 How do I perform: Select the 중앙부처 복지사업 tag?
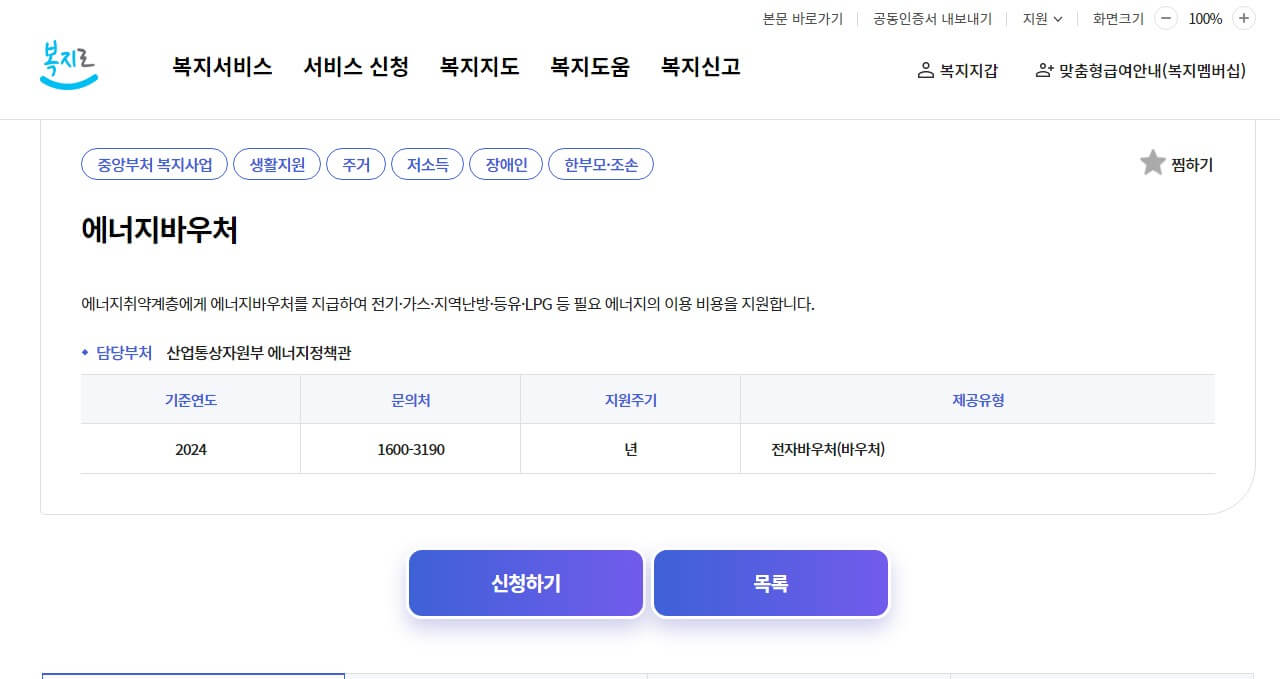point(153,164)
